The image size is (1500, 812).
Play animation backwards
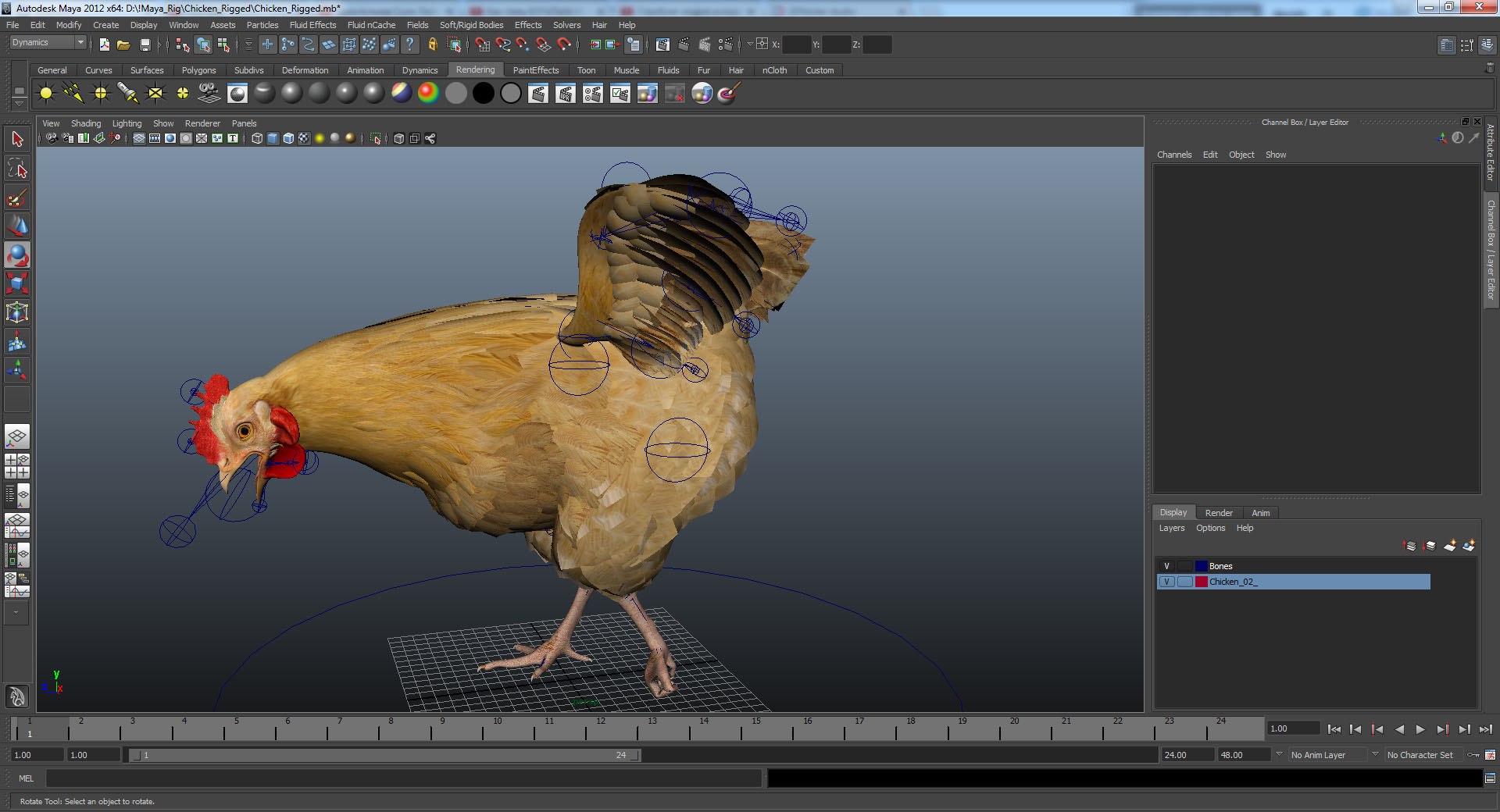(1399, 729)
